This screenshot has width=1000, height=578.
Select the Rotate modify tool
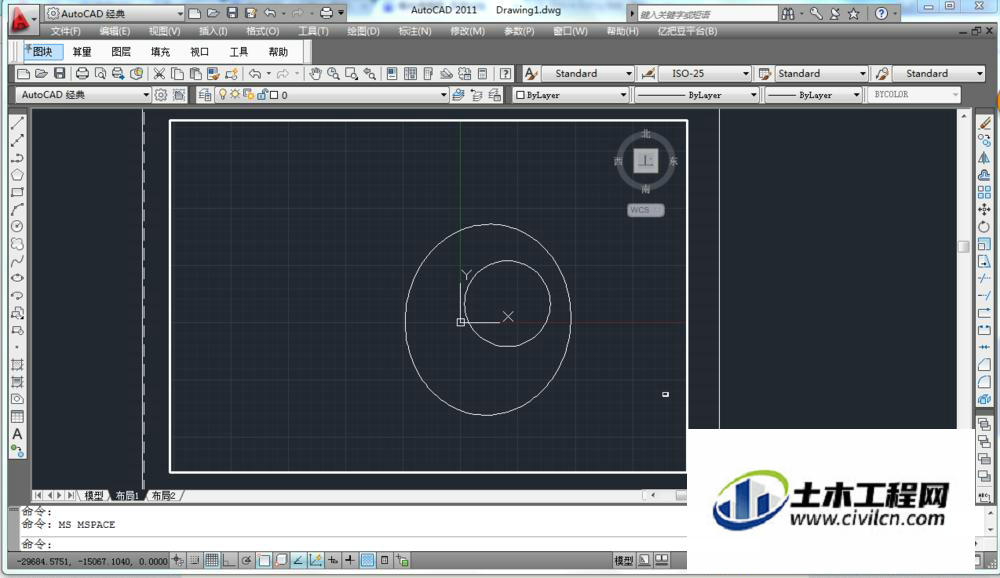(x=984, y=226)
